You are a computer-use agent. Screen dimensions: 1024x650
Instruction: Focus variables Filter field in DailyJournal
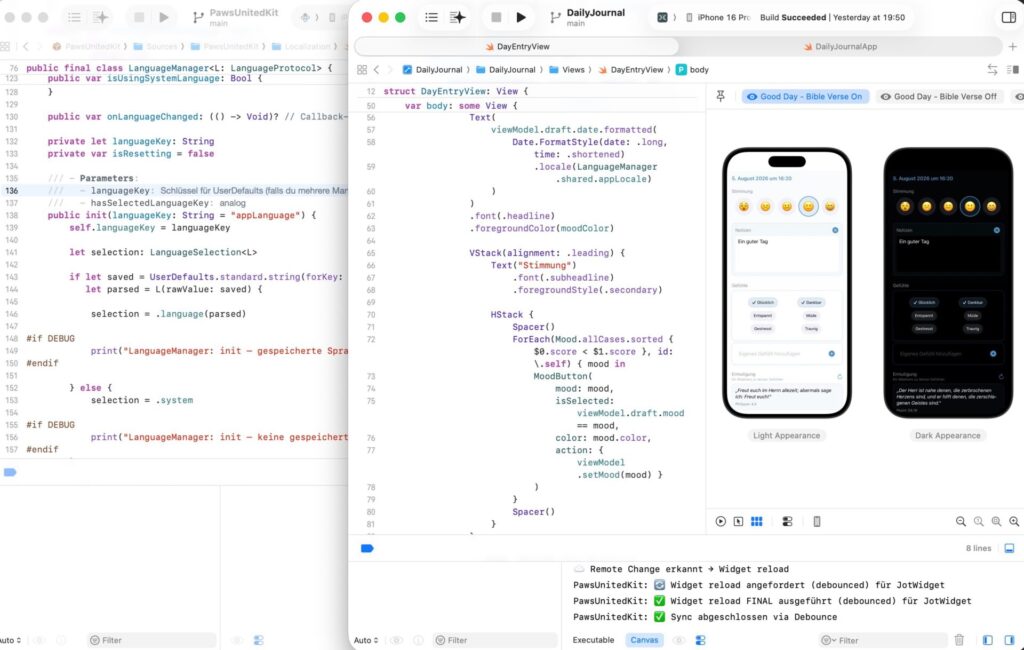[495, 640]
